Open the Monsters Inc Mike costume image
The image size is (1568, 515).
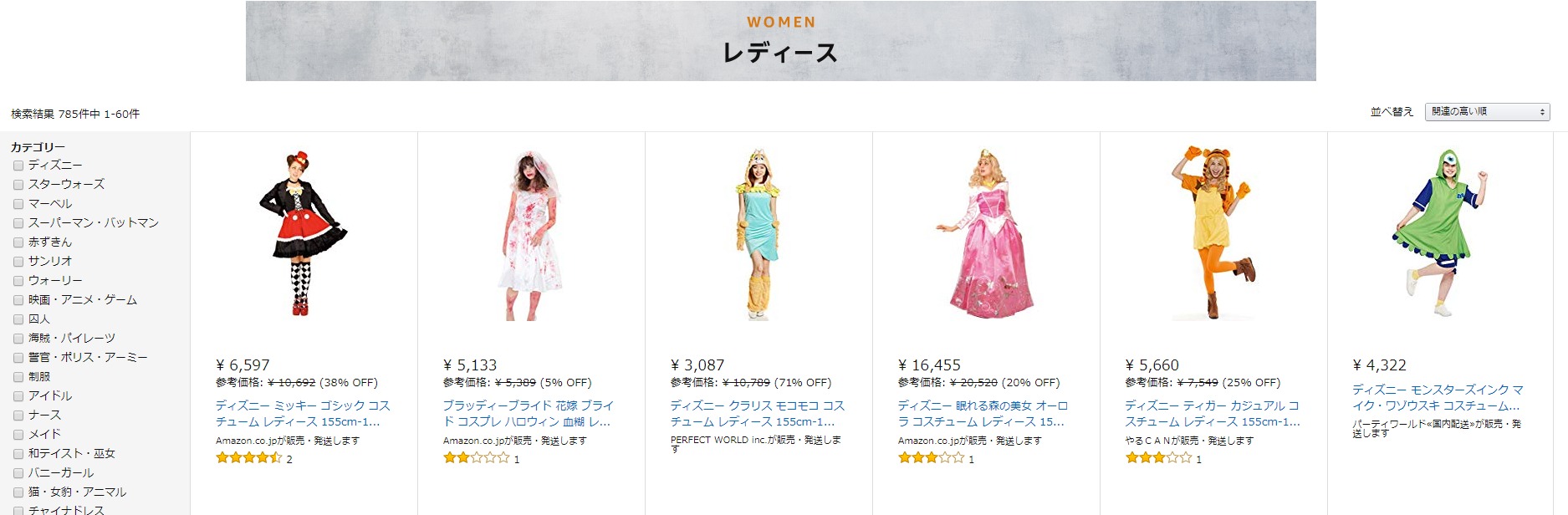[x=1440, y=234]
